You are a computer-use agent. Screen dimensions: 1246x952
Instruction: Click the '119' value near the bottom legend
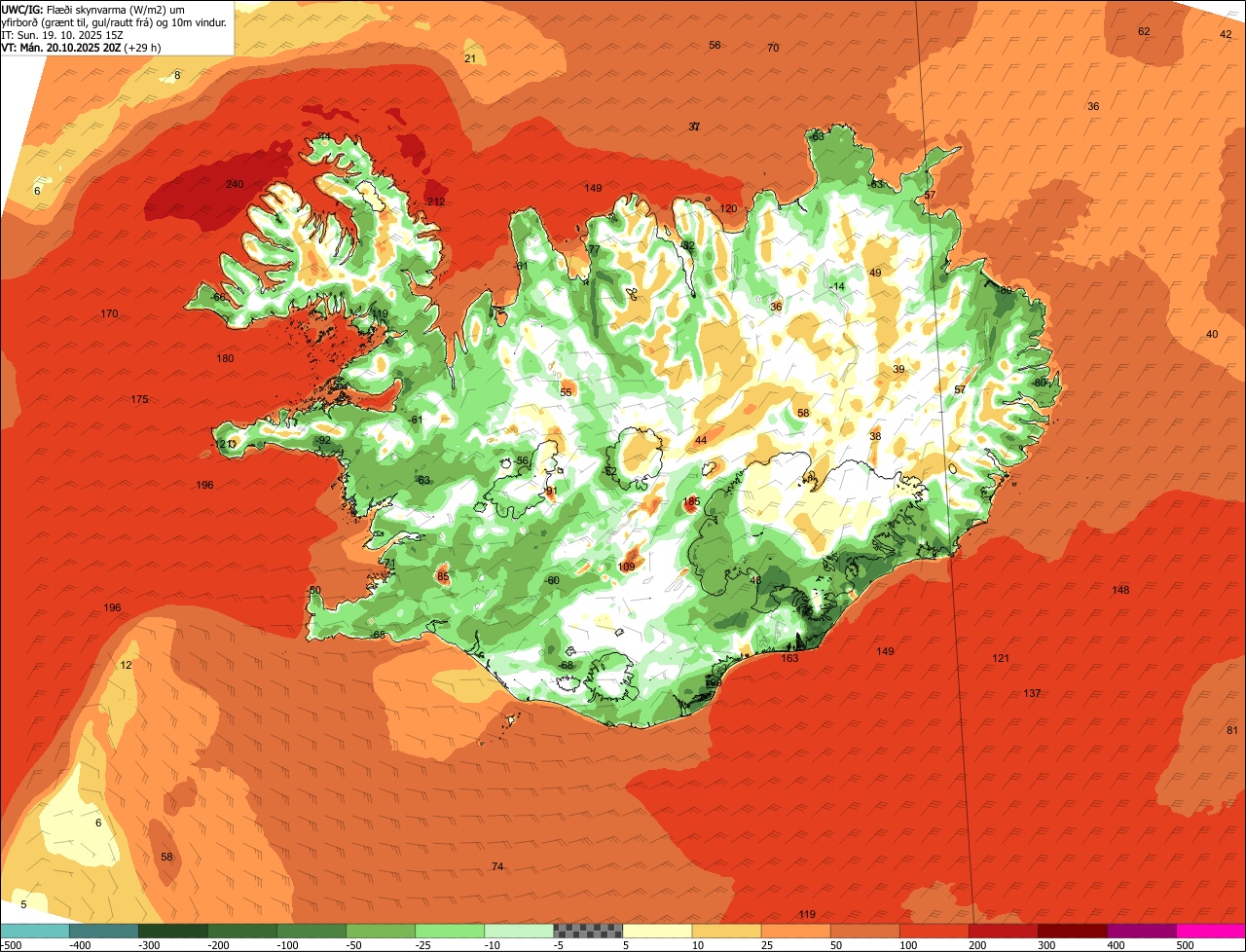pos(807,914)
